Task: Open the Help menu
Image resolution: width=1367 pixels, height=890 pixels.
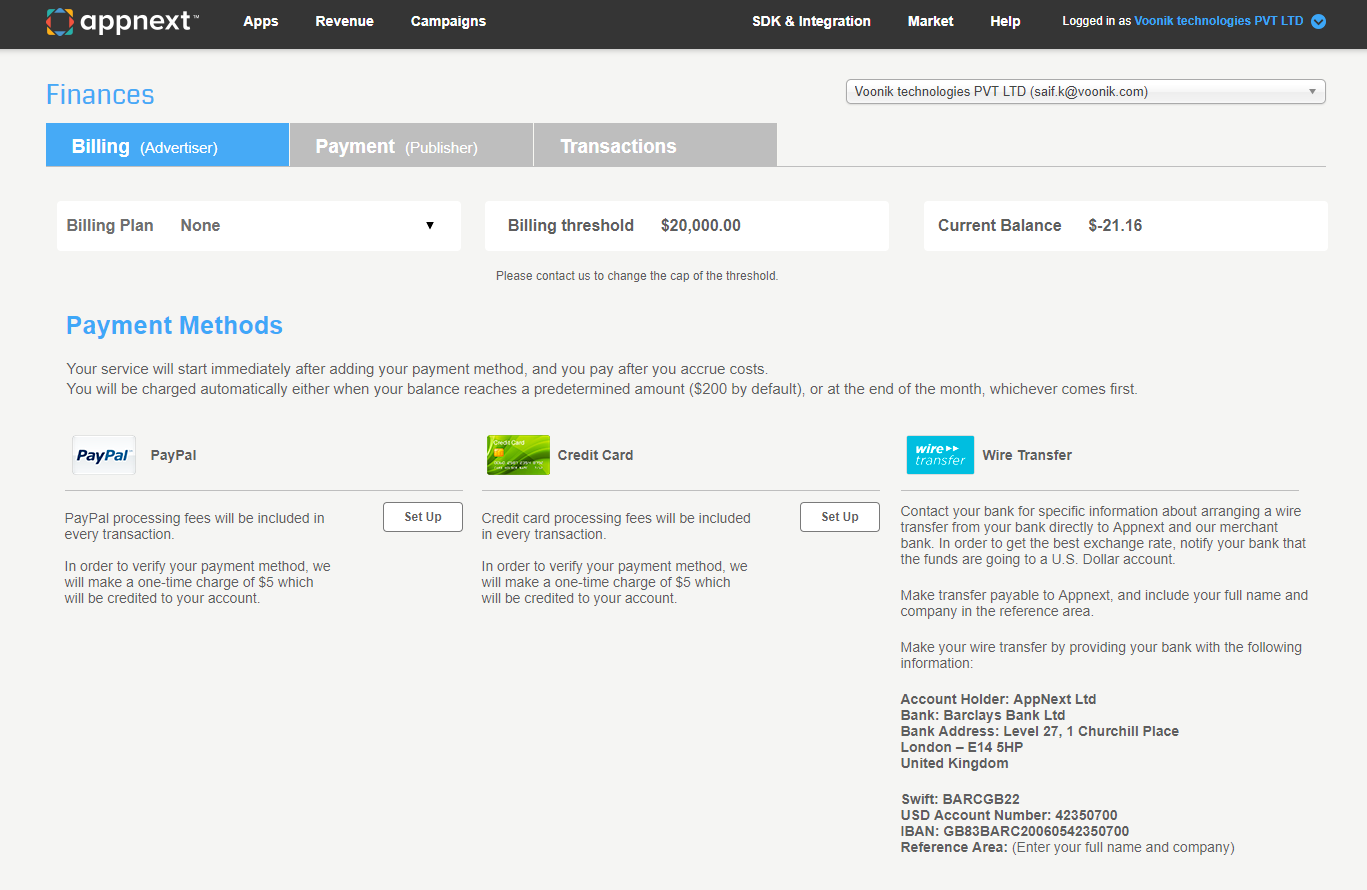Action: [1005, 21]
